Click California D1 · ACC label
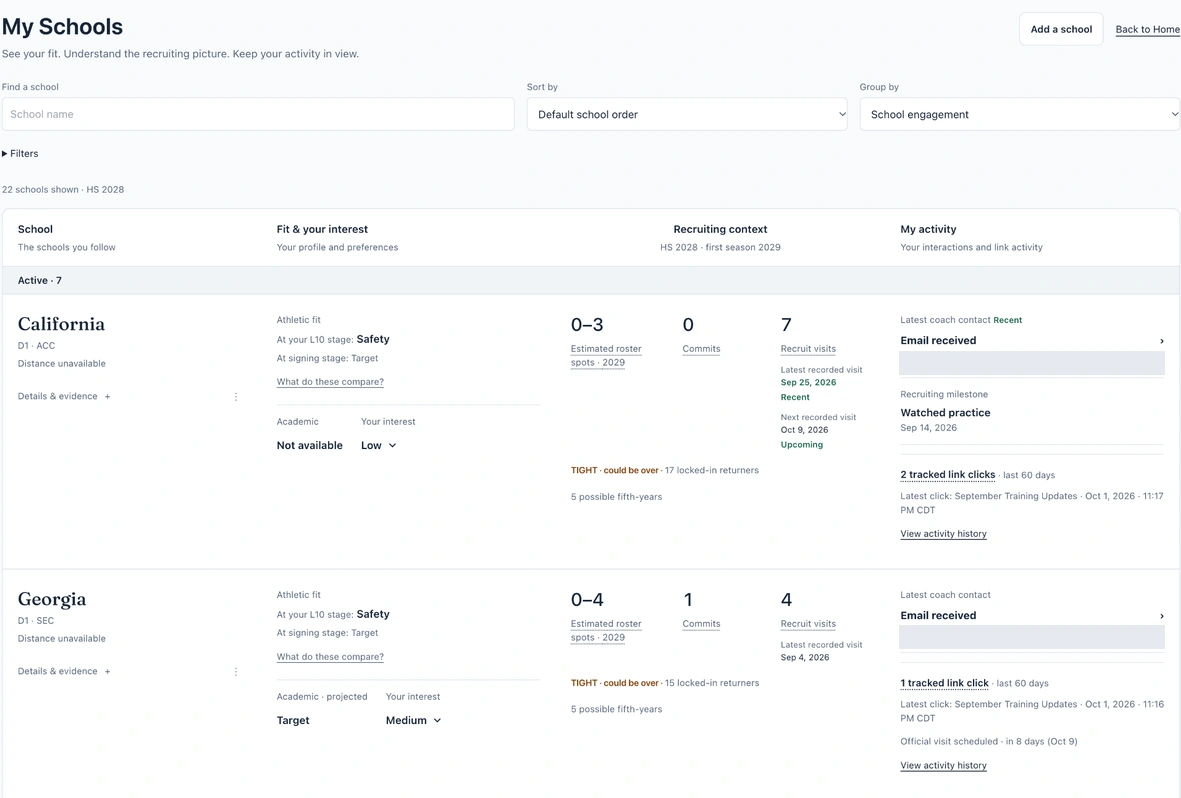This screenshot has width=1181, height=798. (x=36, y=346)
